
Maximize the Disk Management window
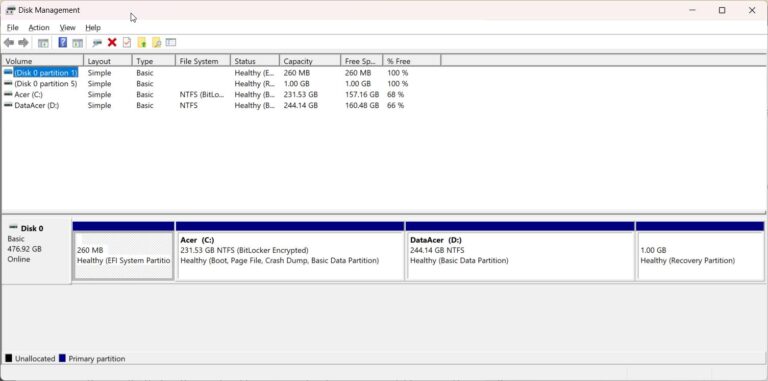click(x=722, y=10)
